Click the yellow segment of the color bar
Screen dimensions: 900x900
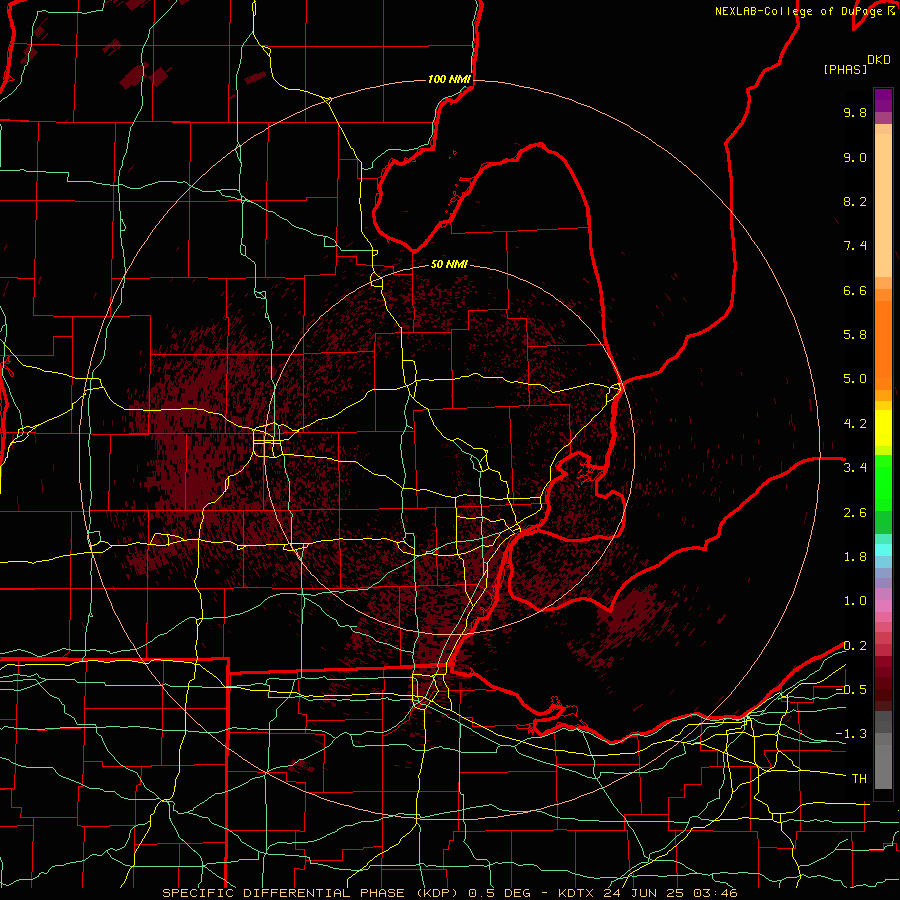coord(883,428)
